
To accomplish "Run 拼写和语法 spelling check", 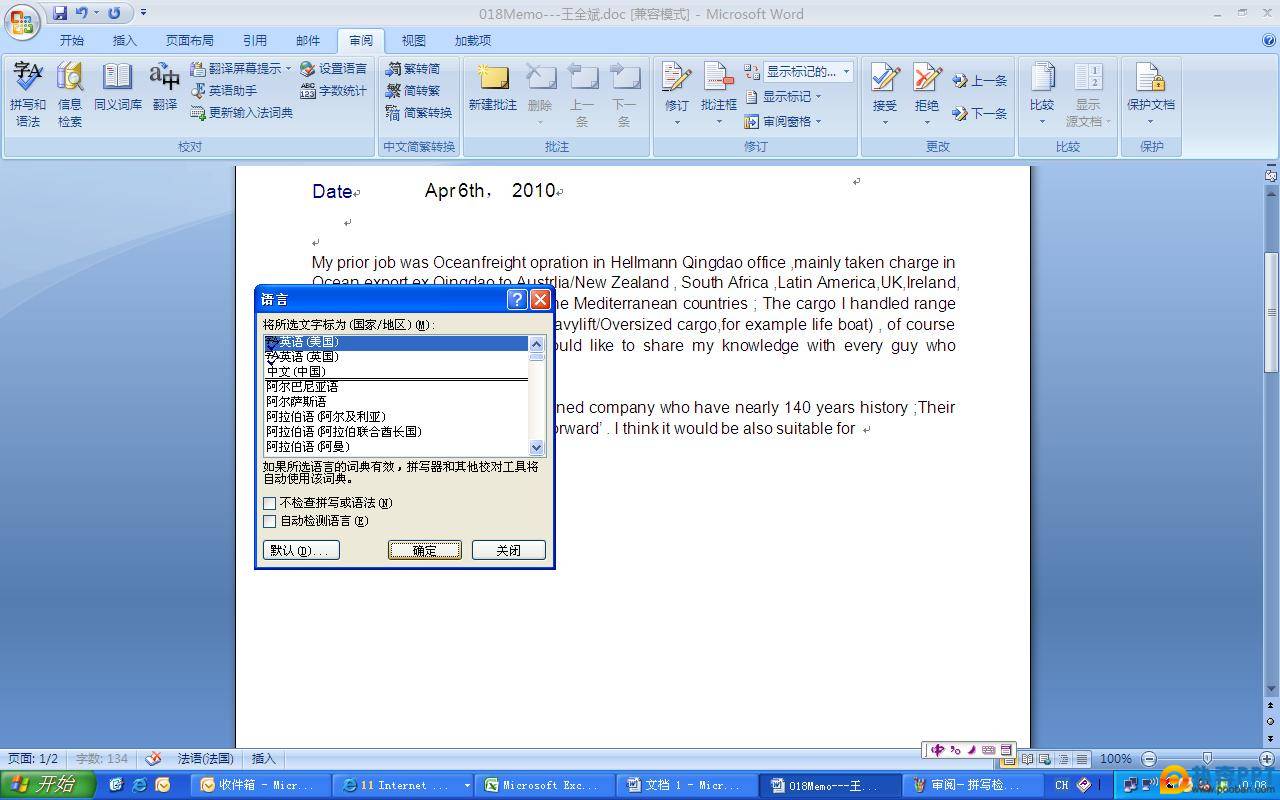I will pyautogui.click(x=28, y=95).
